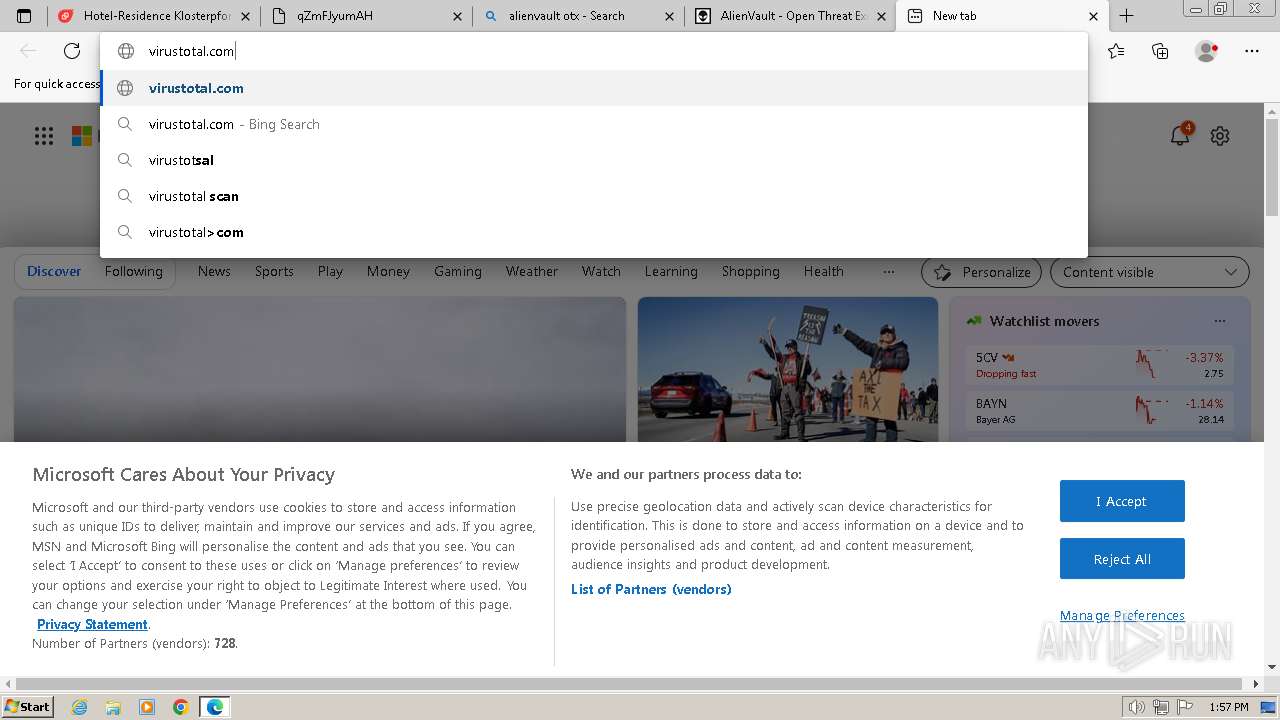Screen dimensions: 1280x720
Task: Launch Internet Explorer from the taskbar
Action: 80,707
